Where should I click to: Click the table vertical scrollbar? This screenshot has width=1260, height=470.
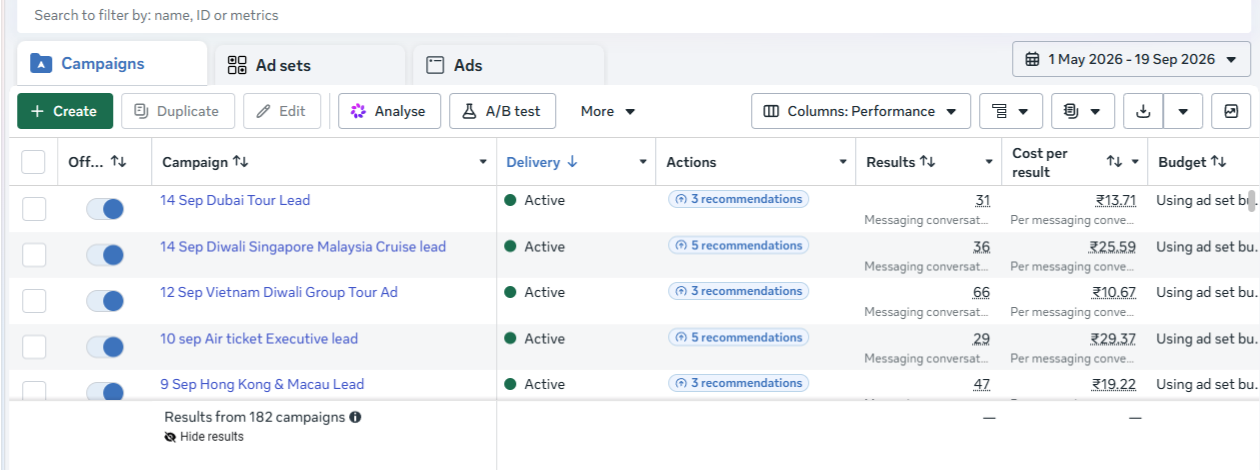(x=1253, y=201)
